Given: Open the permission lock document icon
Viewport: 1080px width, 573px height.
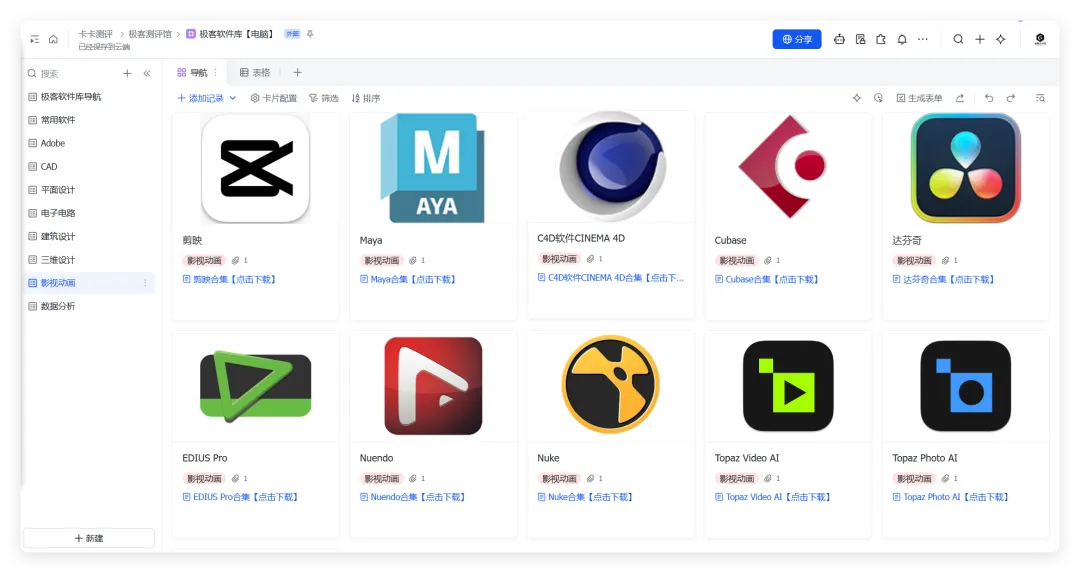Looking at the screenshot, I should 860,39.
